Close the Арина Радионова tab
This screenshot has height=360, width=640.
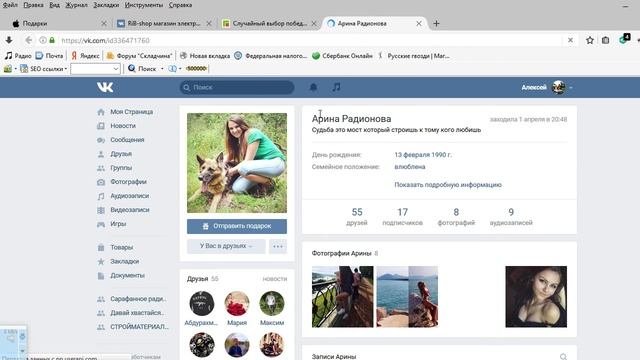pyautogui.click(x=419, y=24)
